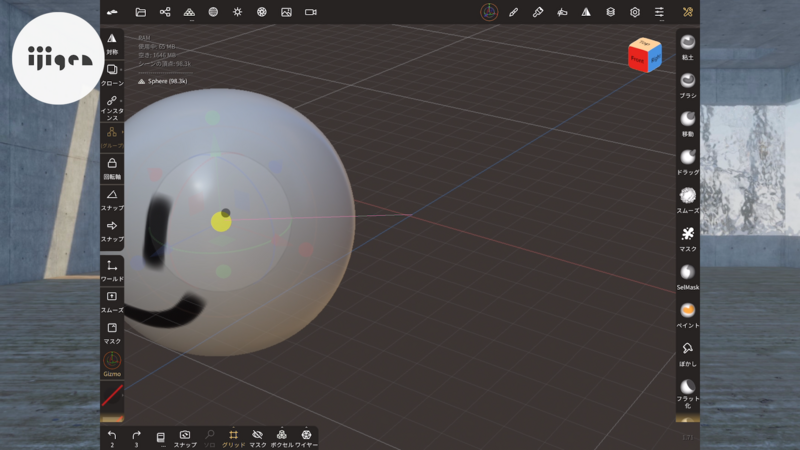Click the yellow gizmo center handle

221,222
